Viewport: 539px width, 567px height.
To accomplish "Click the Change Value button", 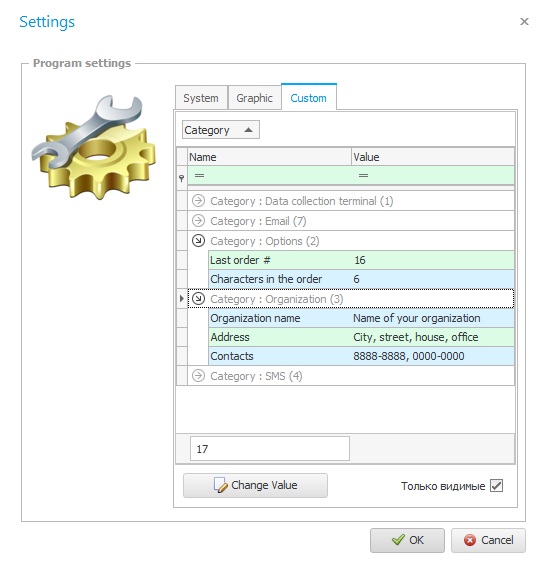I will 255,485.
